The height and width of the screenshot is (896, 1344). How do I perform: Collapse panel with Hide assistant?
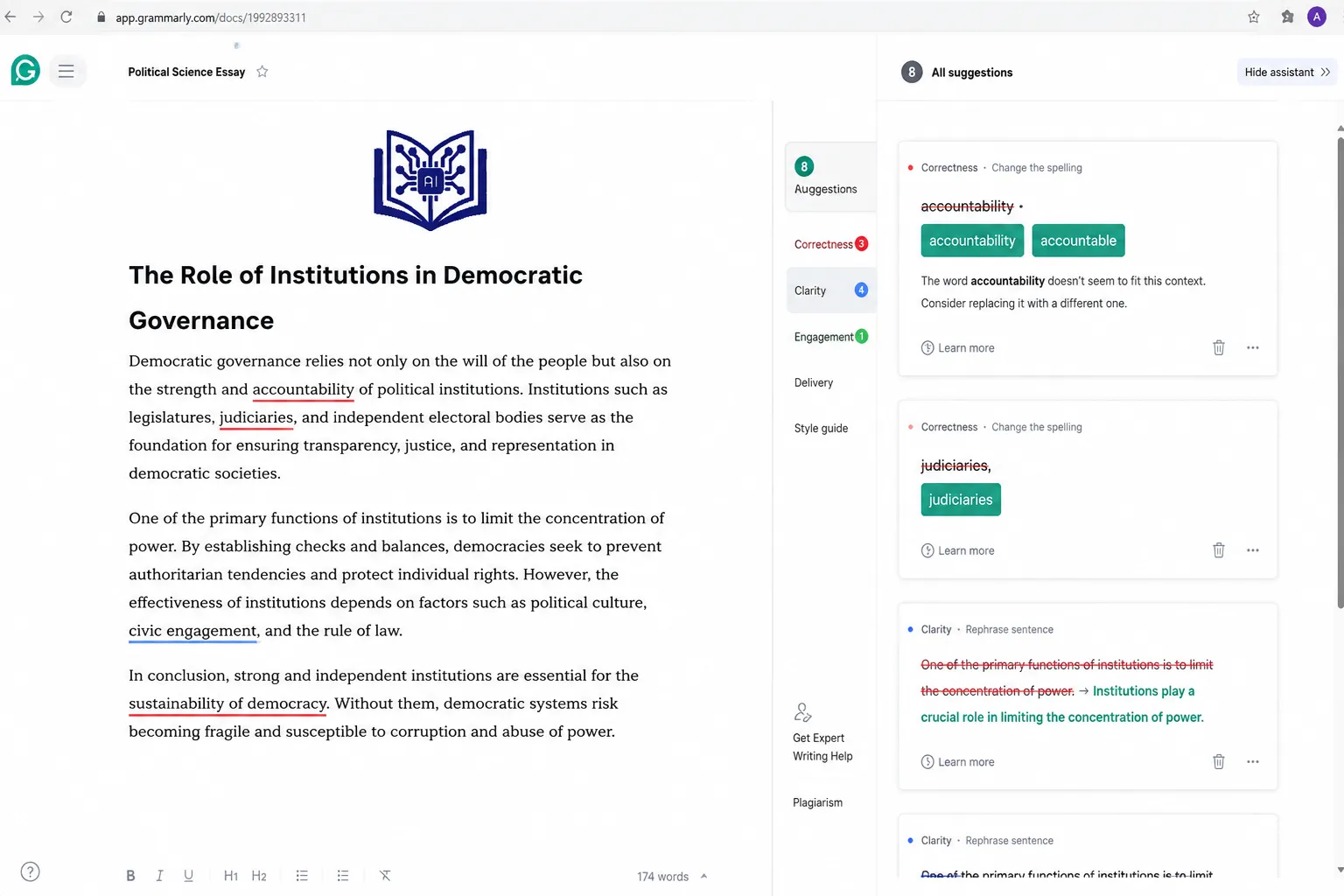point(1287,72)
